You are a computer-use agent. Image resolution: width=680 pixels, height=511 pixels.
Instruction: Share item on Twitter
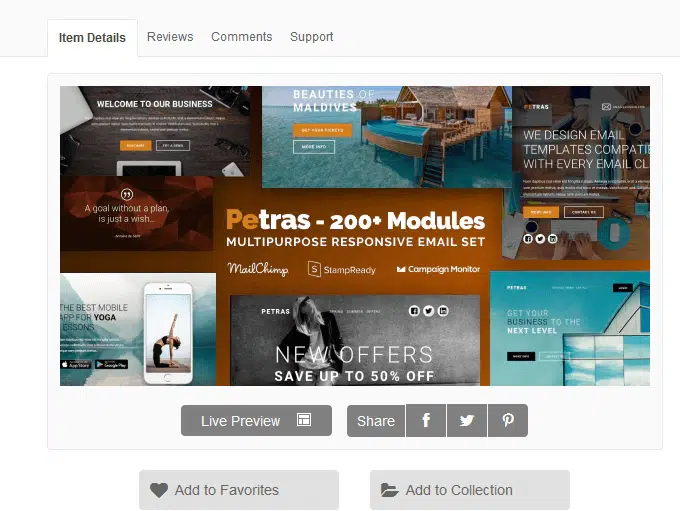coord(467,421)
